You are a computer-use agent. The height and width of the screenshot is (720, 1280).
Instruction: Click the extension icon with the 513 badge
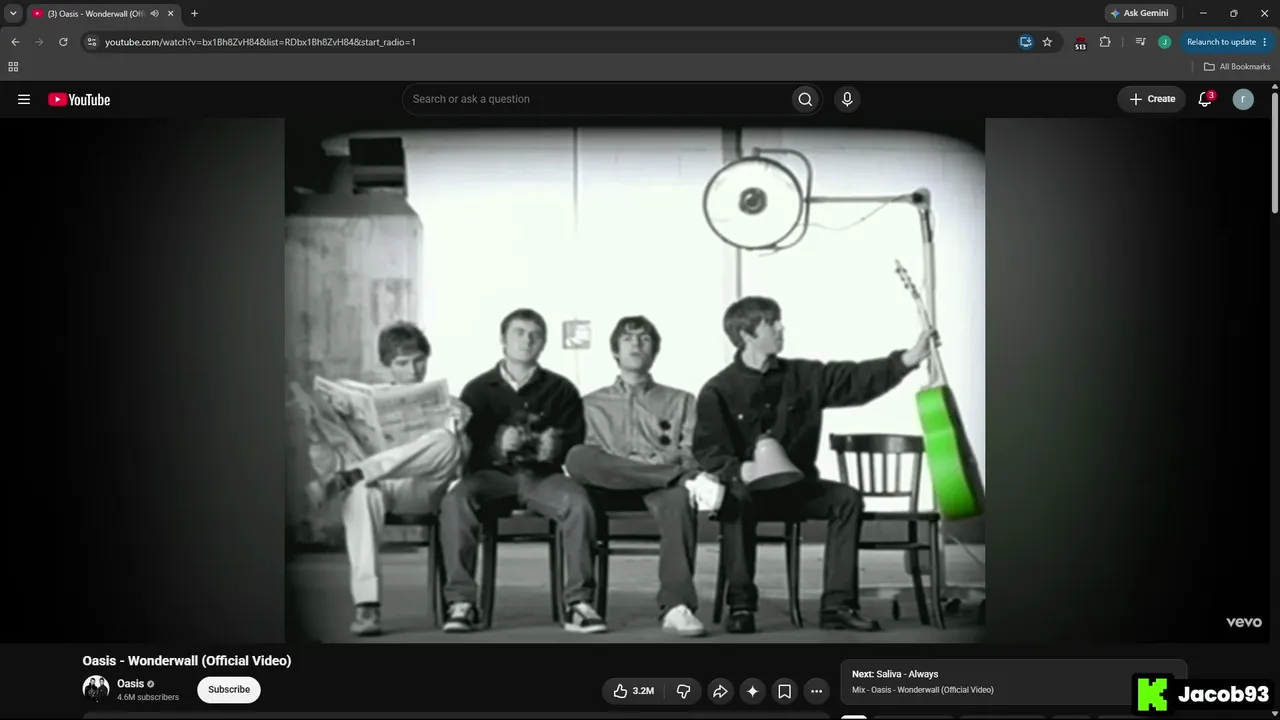(1080, 43)
